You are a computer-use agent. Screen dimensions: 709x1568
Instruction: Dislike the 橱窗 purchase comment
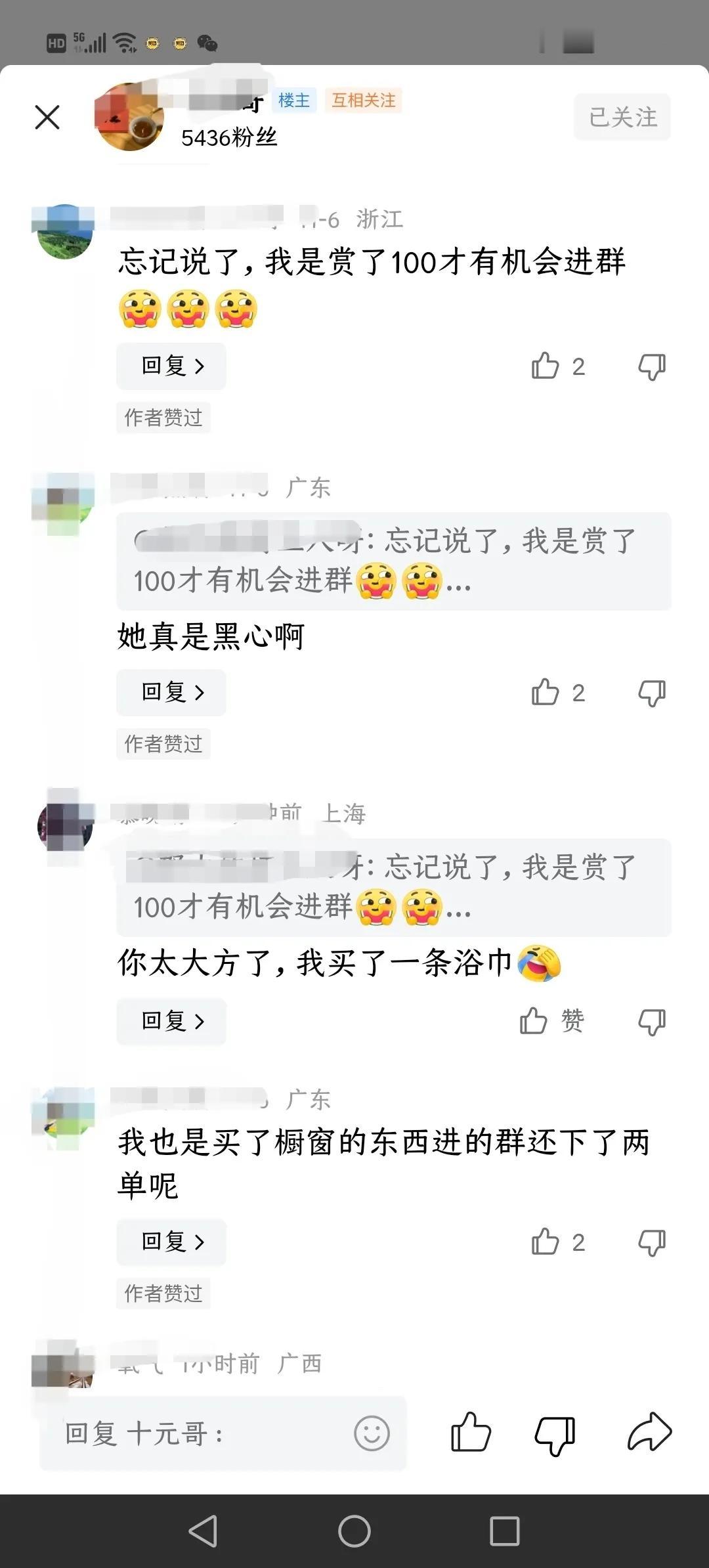point(652,1242)
